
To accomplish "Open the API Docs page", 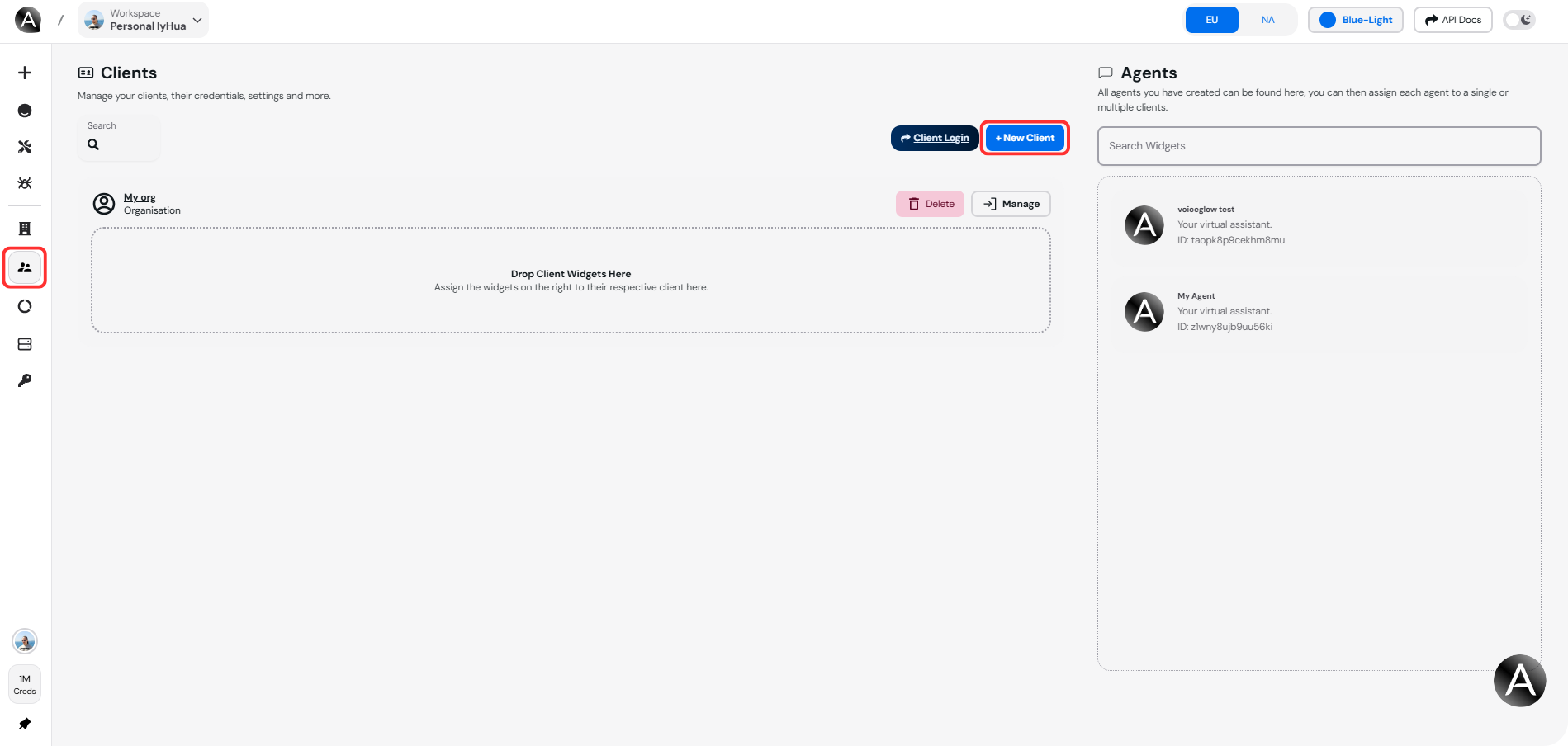I will (1452, 19).
